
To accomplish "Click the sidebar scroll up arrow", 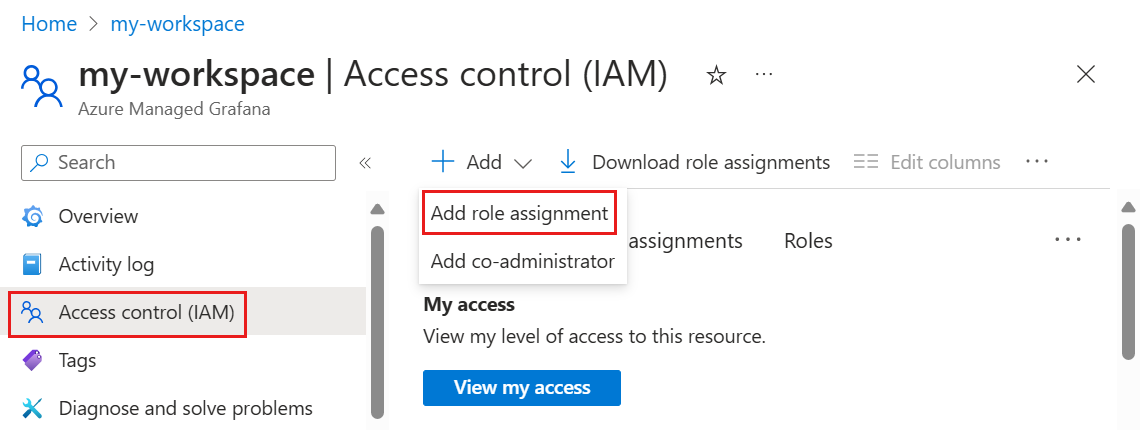I will 377,210.
